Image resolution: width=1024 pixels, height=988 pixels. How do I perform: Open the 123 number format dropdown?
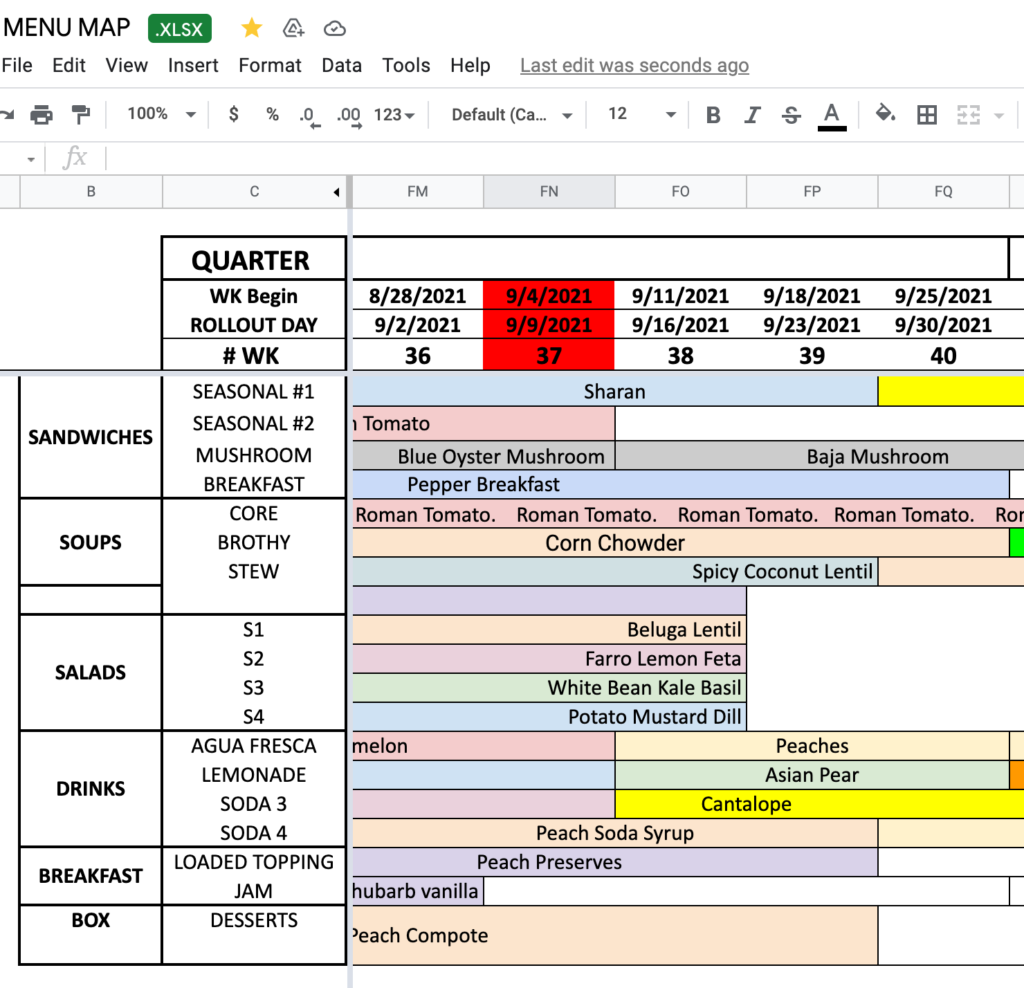[394, 115]
